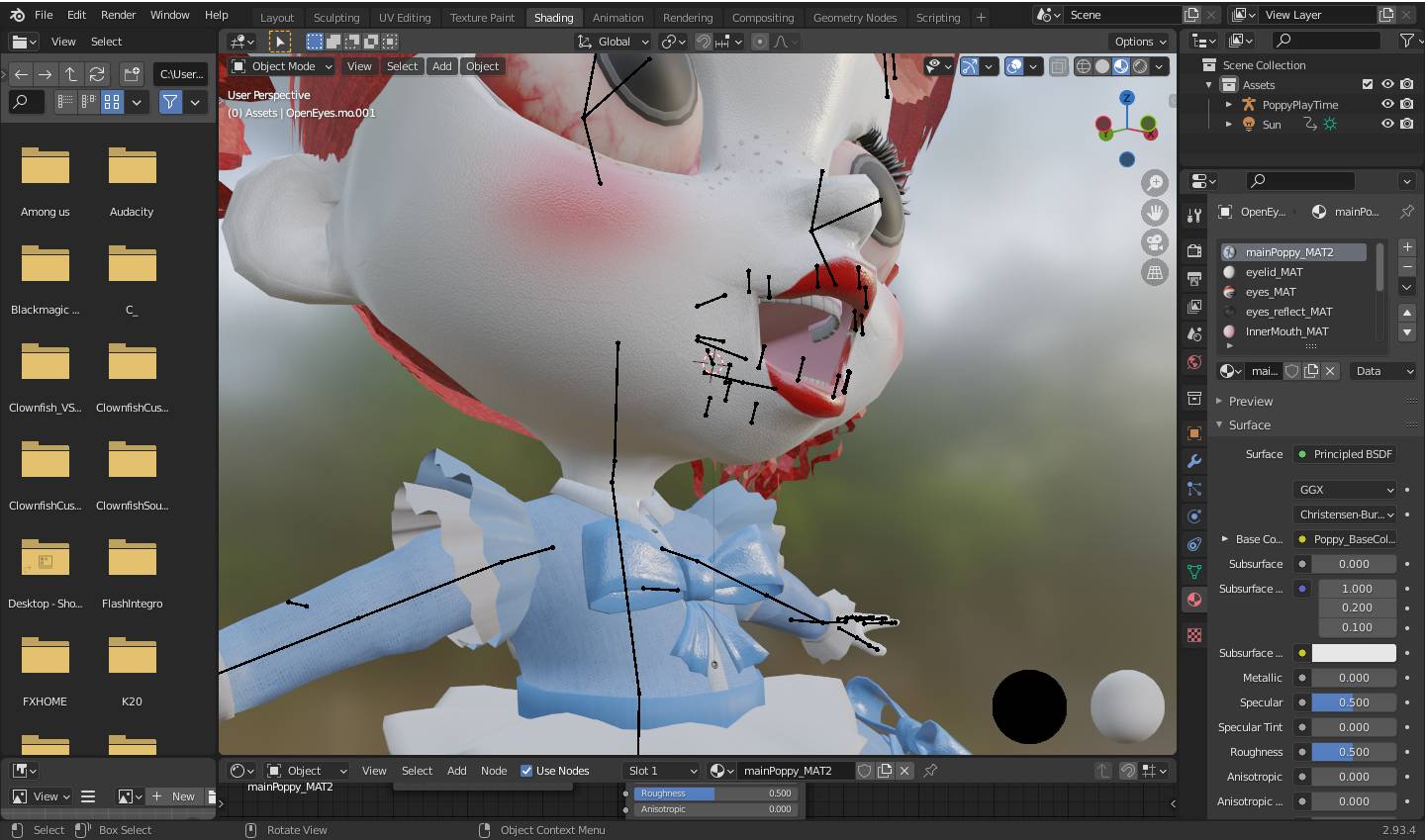Open Slot 1 dropdown in node editor

(x=662, y=771)
